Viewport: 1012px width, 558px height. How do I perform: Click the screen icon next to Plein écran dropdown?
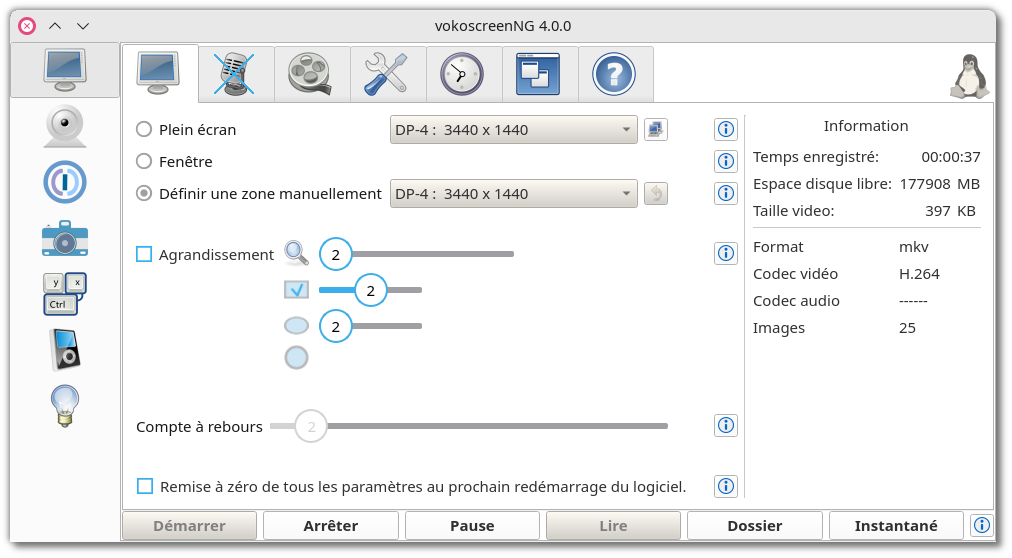pyautogui.click(x=655, y=129)
